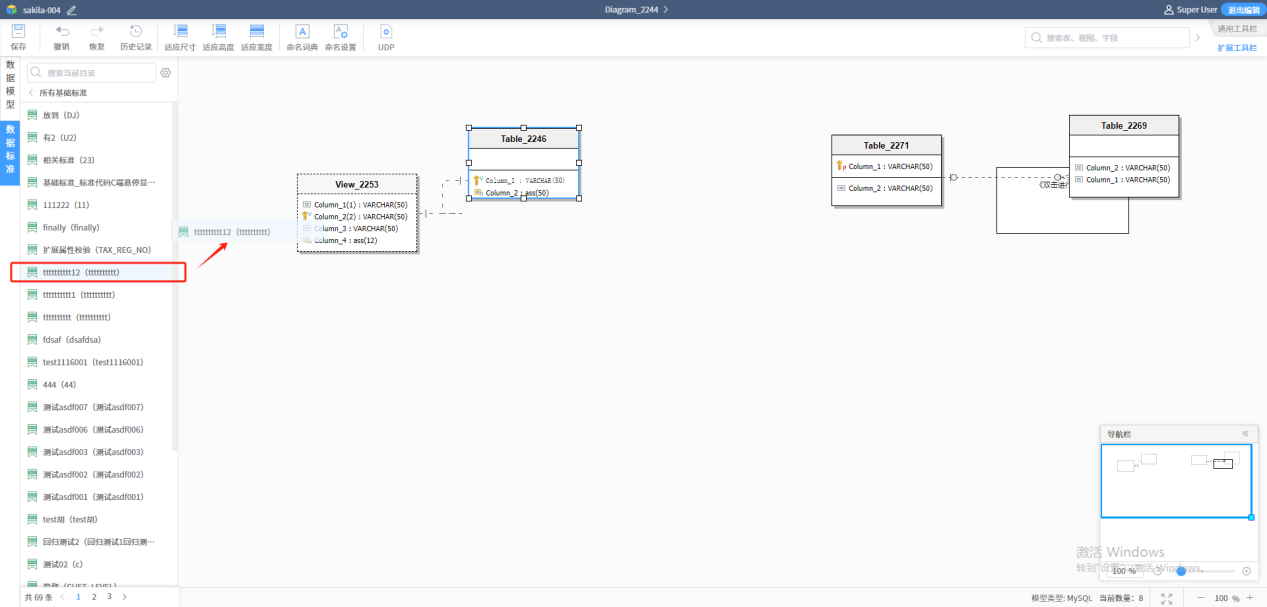The image size is (1267, 607).
Task: Go to next page of standards list
Action: pyautogui.click(x=124, y=597)
